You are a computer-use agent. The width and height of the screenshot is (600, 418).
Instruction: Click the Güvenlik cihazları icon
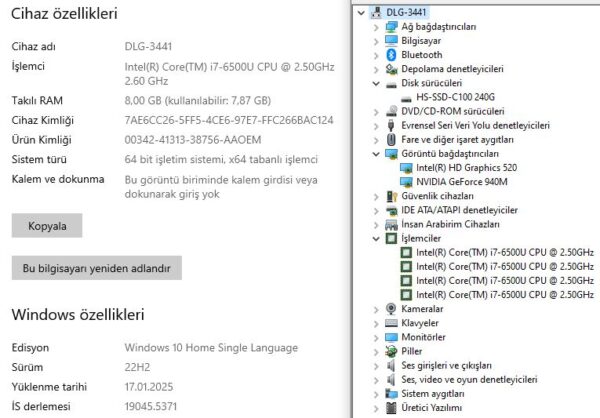[x=391, y=196]
